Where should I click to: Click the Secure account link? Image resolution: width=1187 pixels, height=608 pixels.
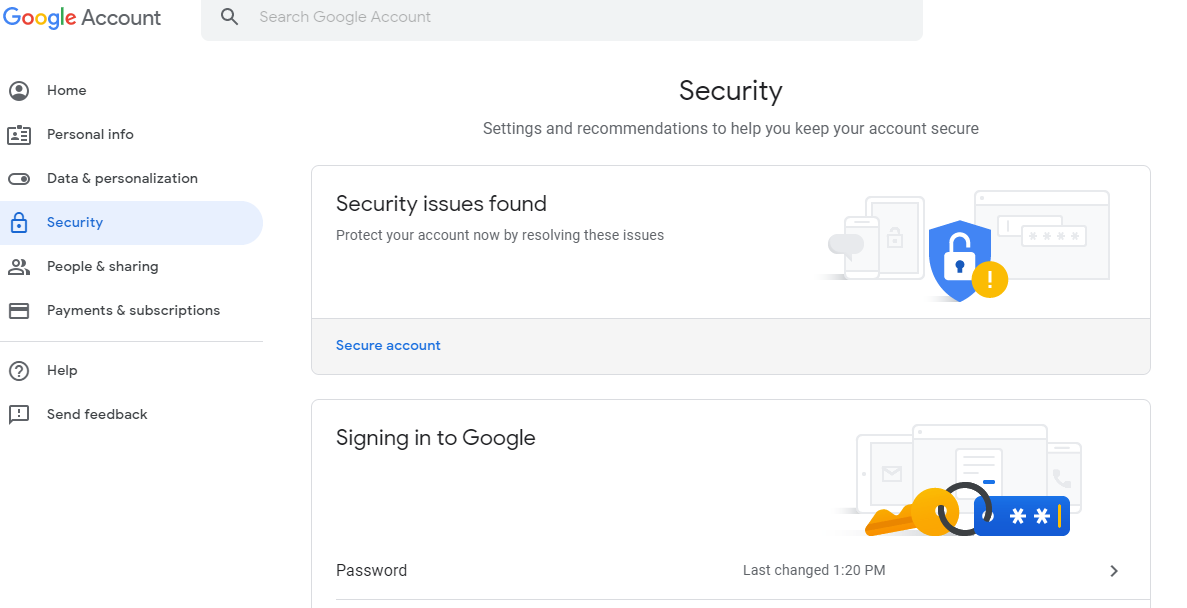(x=388, y=346)
